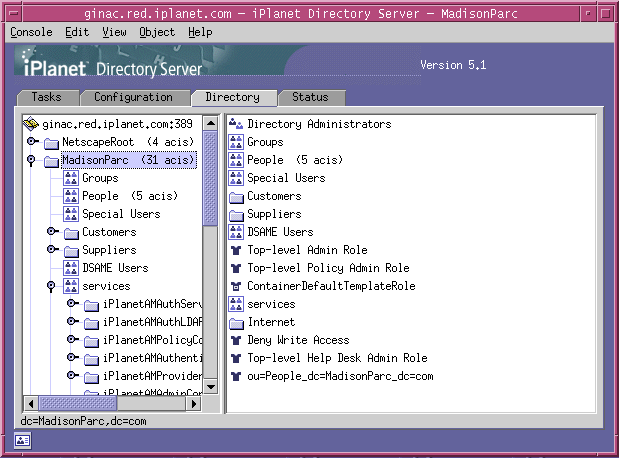Viewport: 619px width, 458px height.
Task: Click tree scrollbar down arrow
Action: tap(211, 387)
